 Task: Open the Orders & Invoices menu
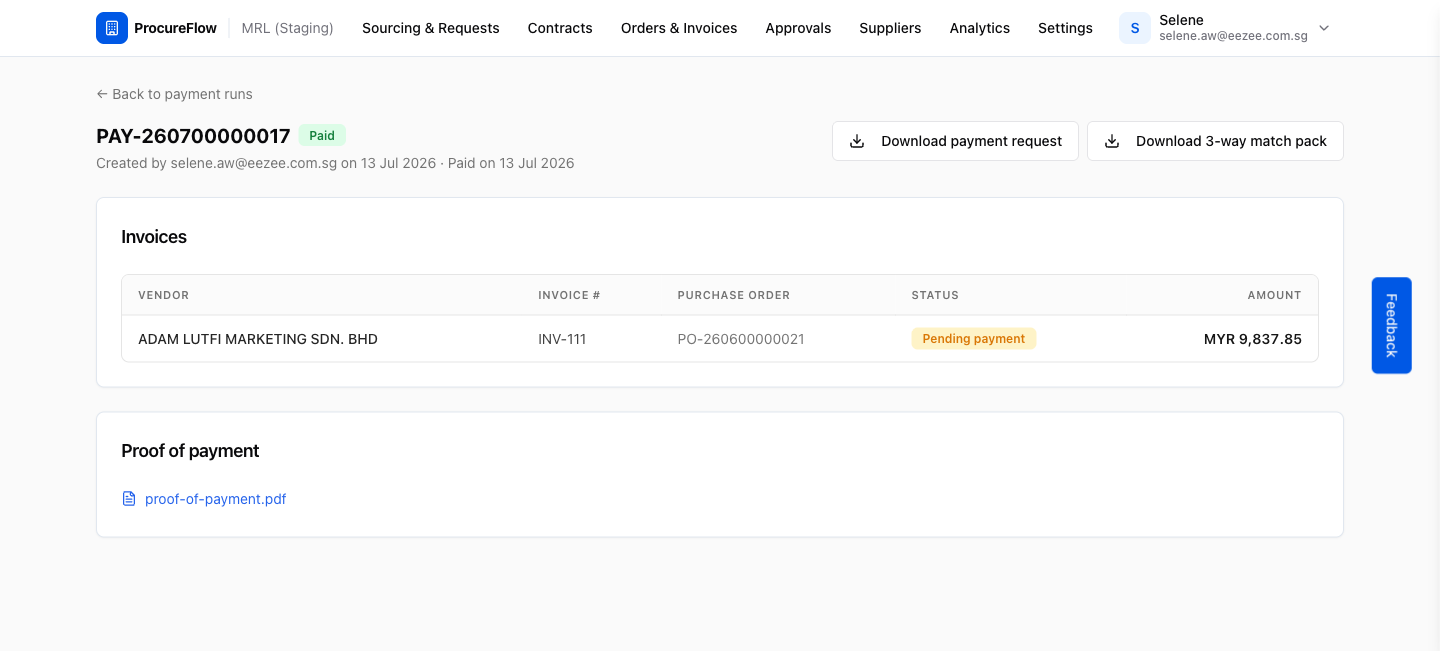pos(679,28)
